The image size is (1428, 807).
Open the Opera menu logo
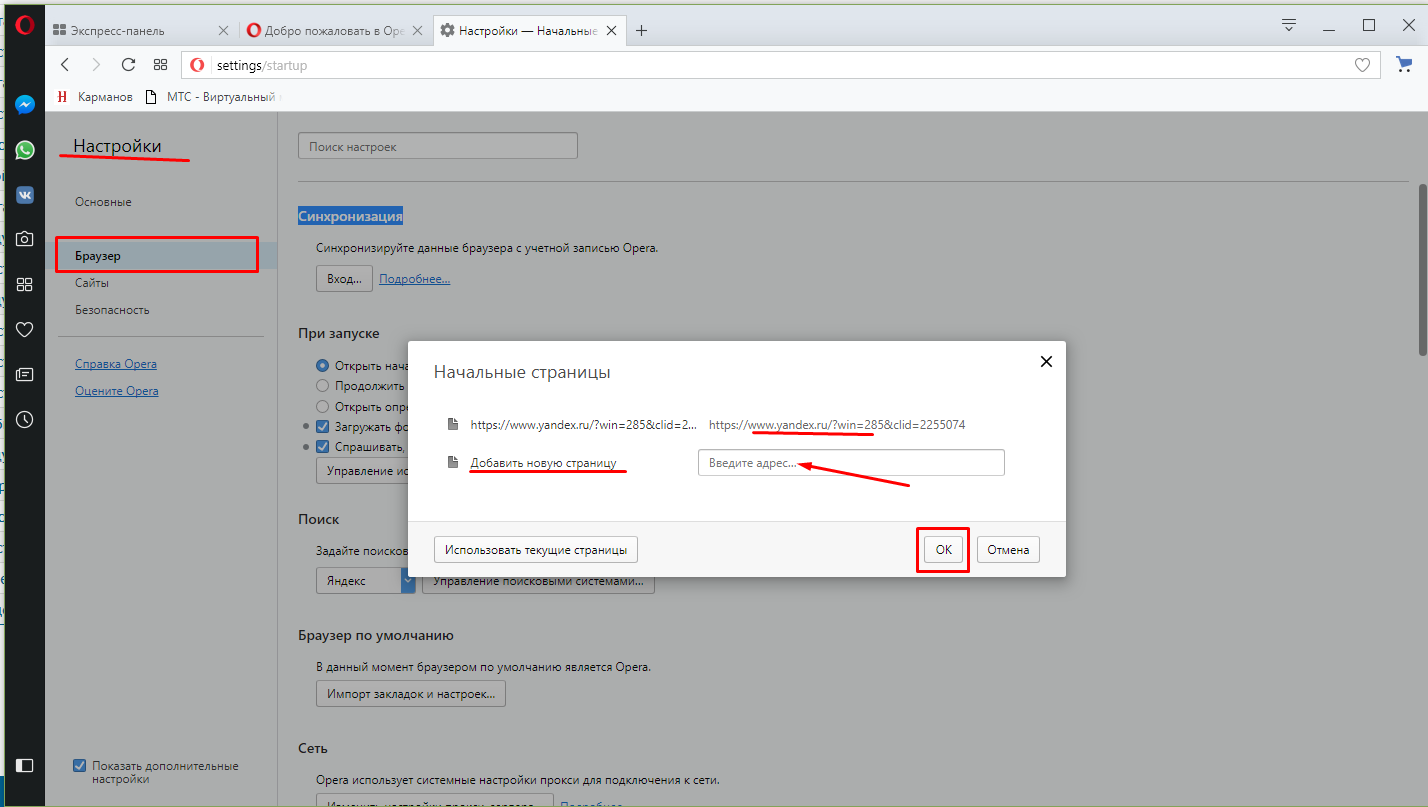pyautogui.click(x=25, y=27)
